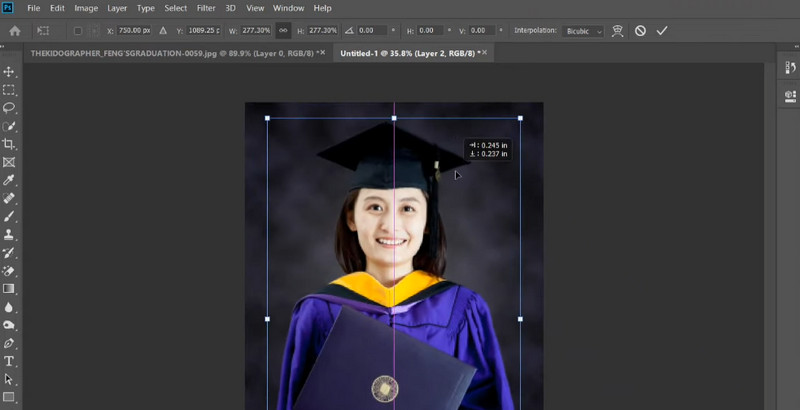
Task: Open the 3D panel icon
Action: click(790, 95)
